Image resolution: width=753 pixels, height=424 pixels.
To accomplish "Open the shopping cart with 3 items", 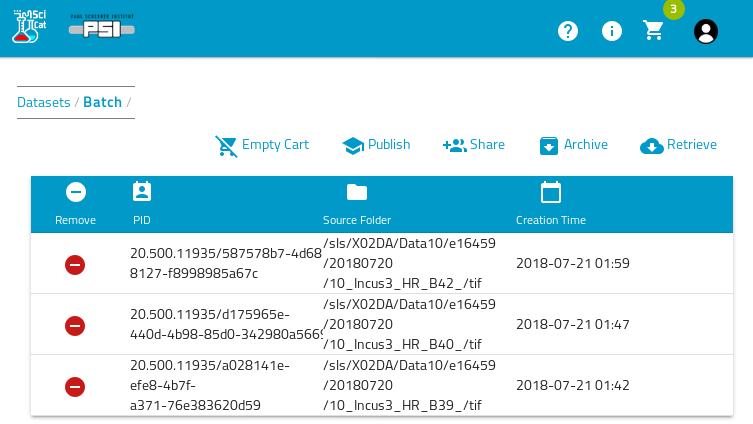I will pyautogui.click(x=654, y=31).
